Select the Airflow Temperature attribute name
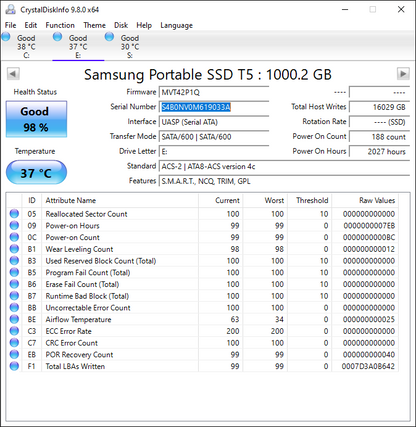 [78, 319]
